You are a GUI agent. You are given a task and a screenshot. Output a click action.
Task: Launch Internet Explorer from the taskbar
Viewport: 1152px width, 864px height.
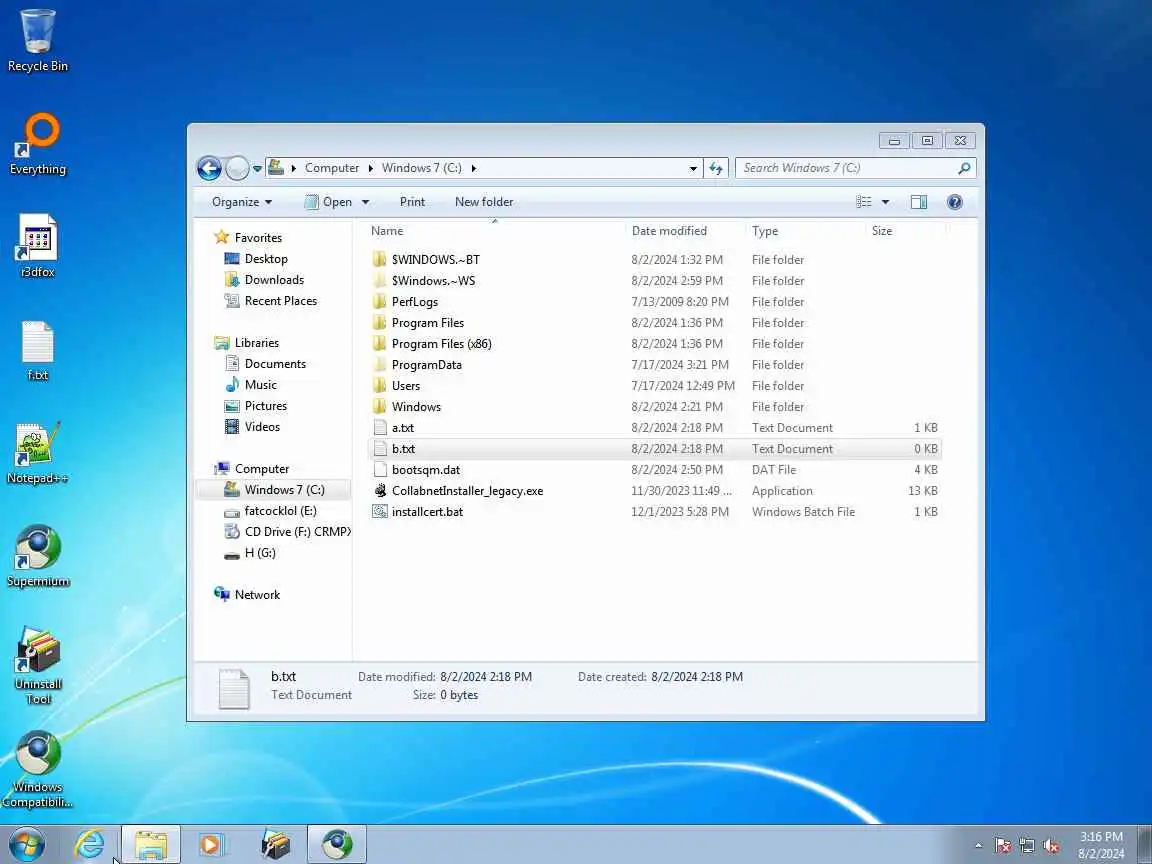point(90,844)
